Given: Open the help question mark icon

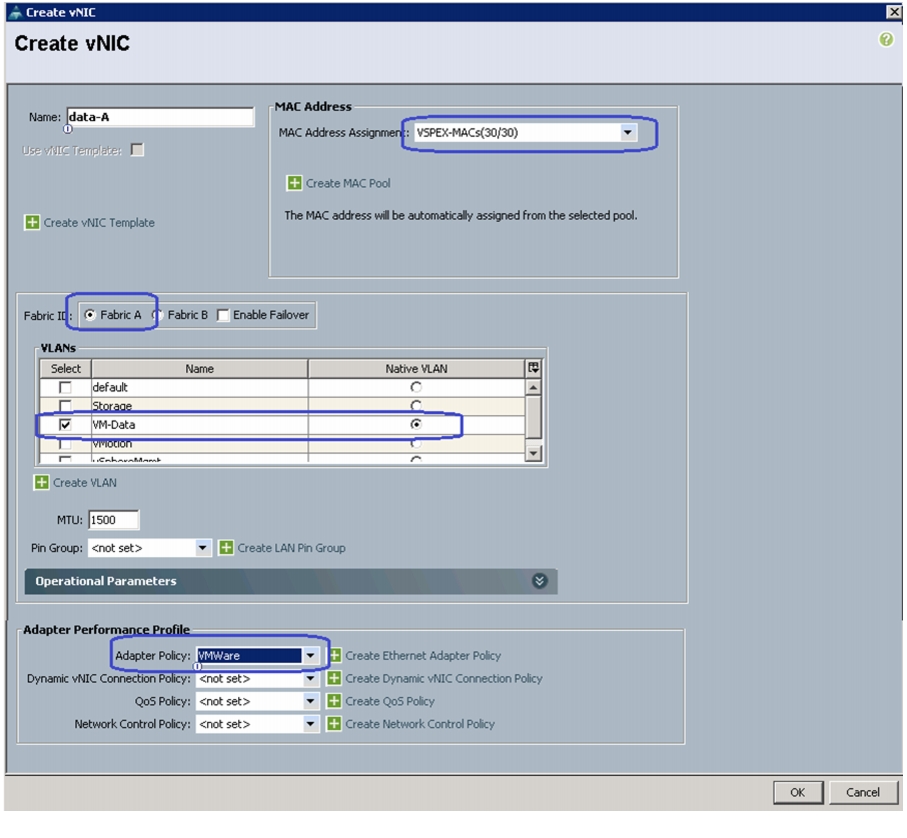Looking at the screenshot, I should click(886, 39).
